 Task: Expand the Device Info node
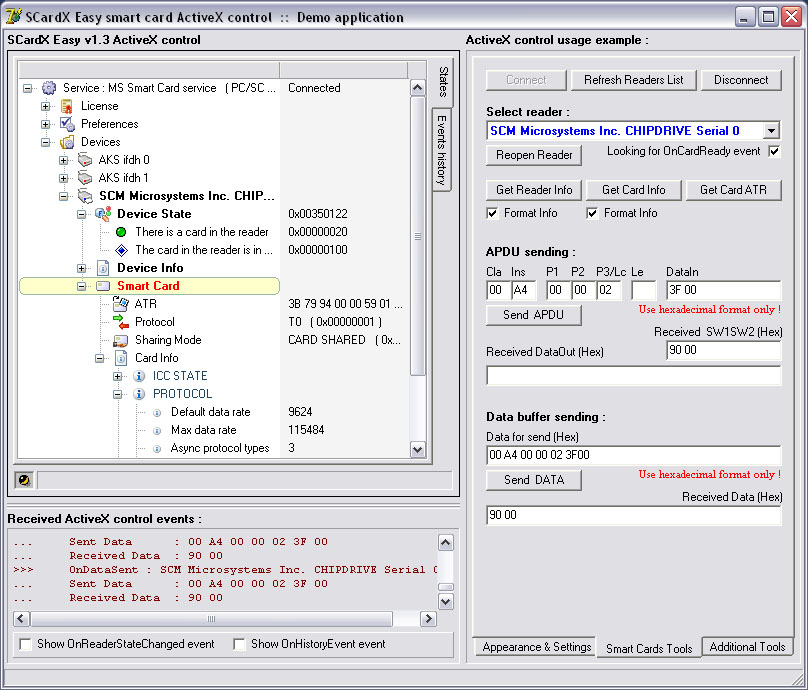81,268
